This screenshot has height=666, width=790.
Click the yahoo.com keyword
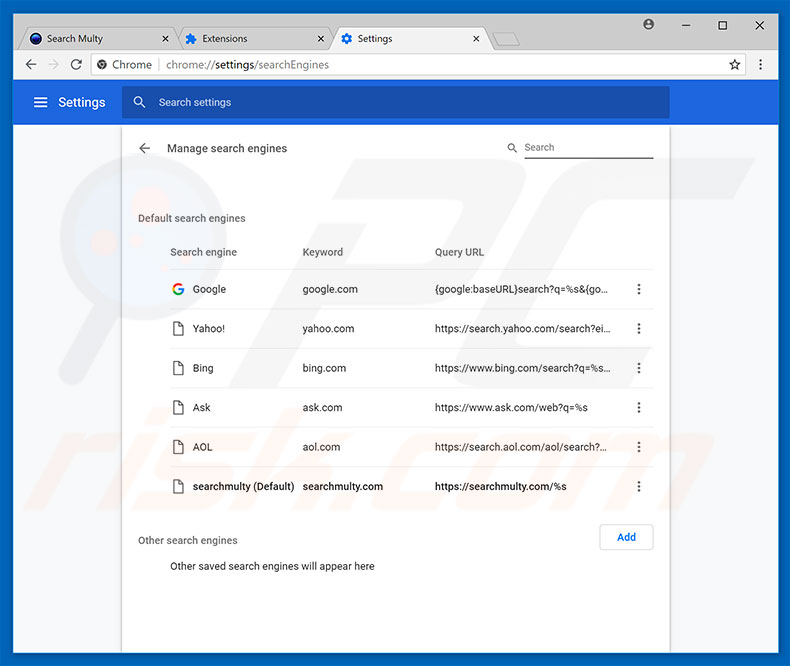(328, 328)
